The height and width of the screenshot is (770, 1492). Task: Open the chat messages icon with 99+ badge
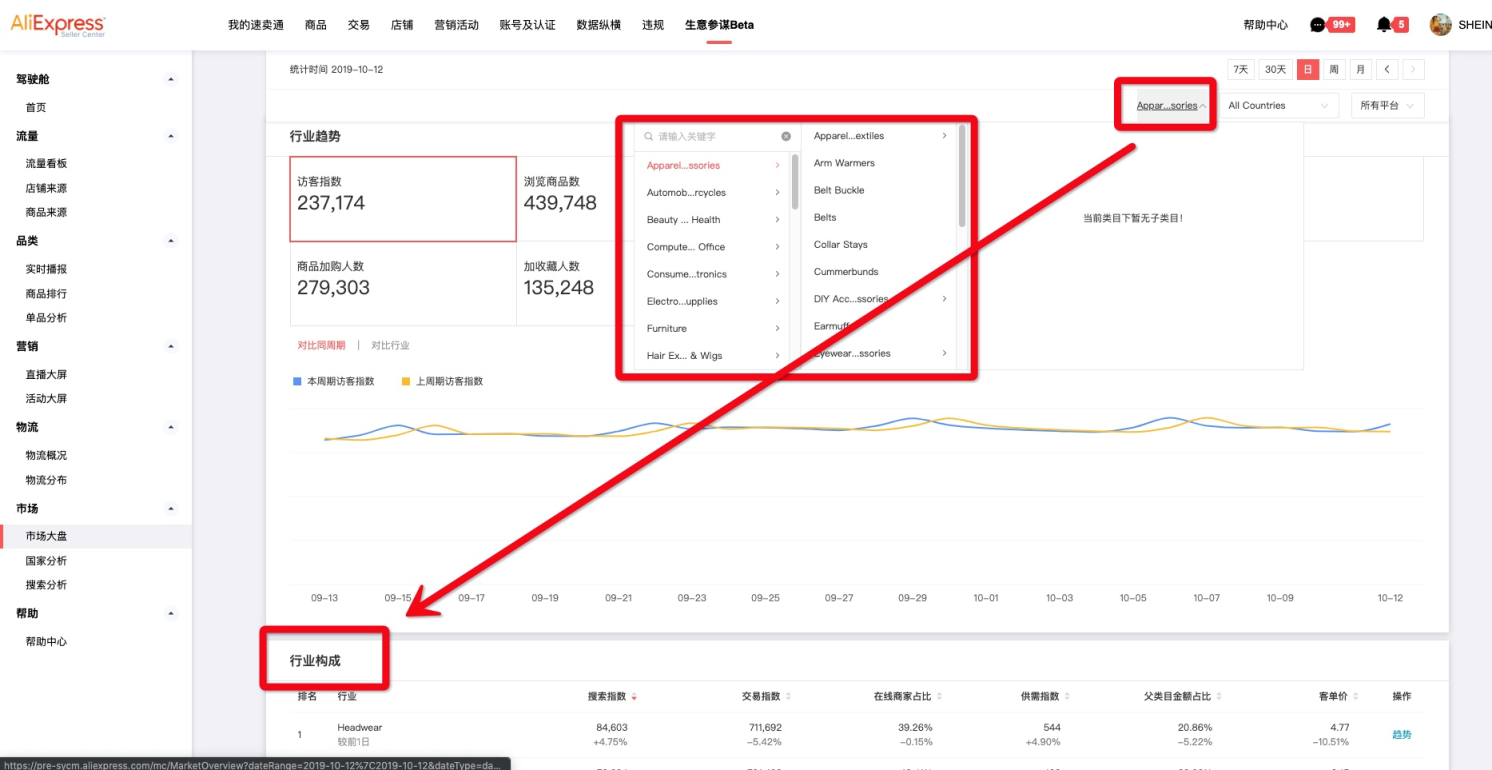pyautogui.click(x=1318, y=25)
